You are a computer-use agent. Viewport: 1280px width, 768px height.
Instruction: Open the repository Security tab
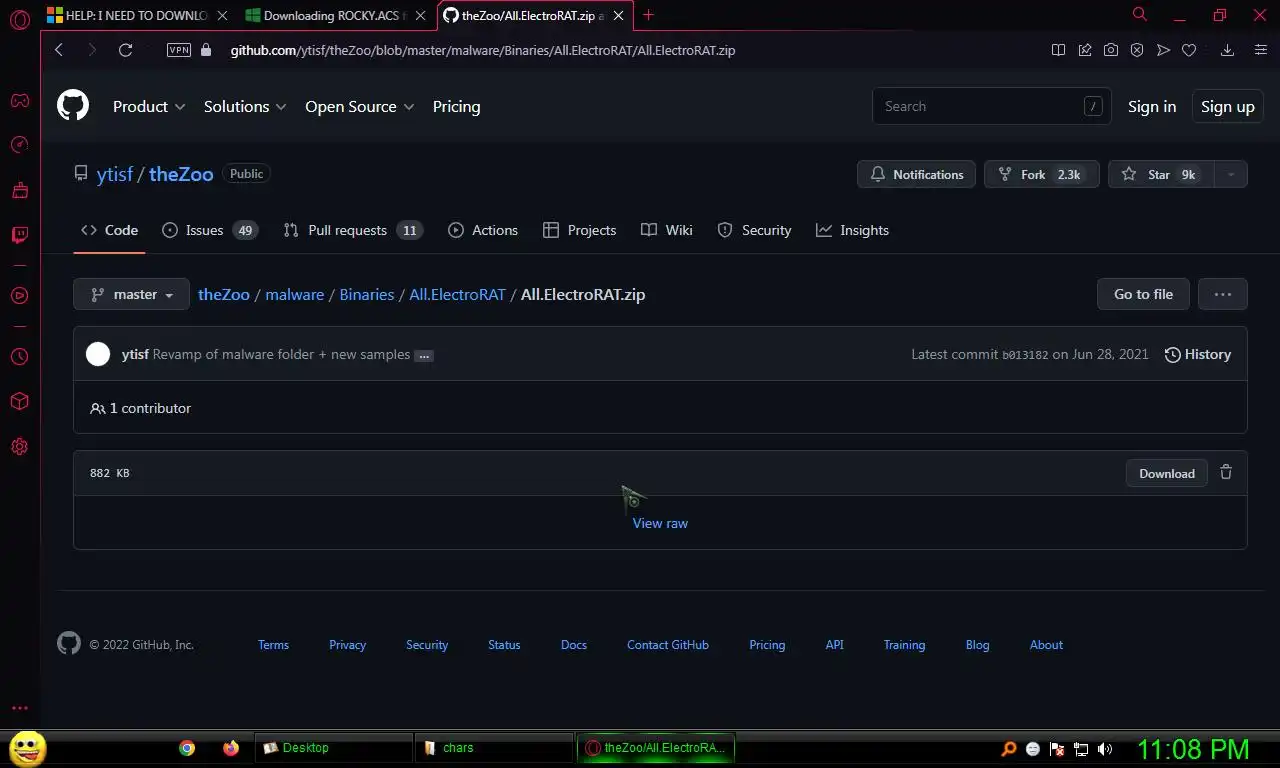coord(754,230)
